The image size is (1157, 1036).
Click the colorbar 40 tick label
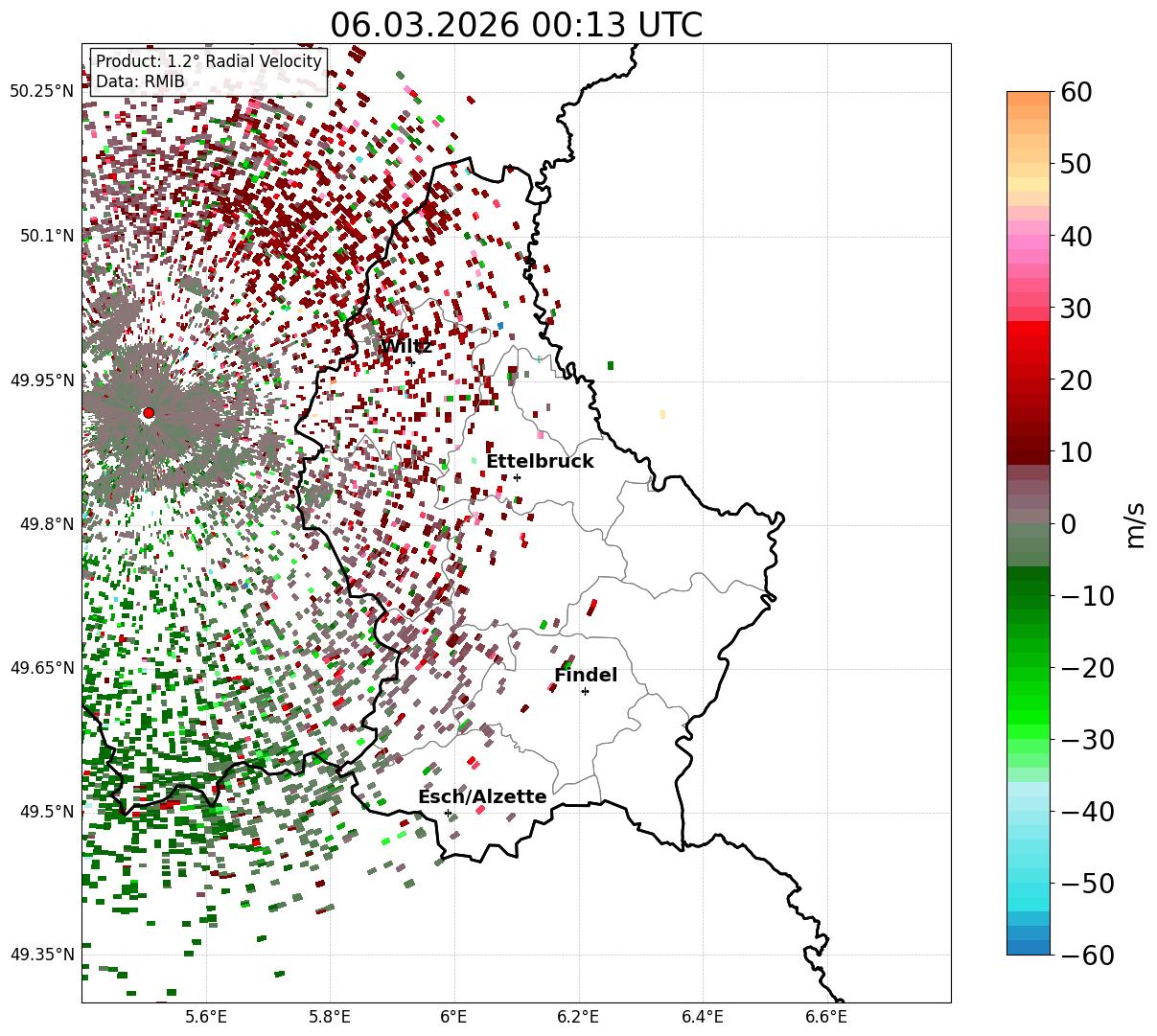pyautogui.click(x=1076, y=236)
